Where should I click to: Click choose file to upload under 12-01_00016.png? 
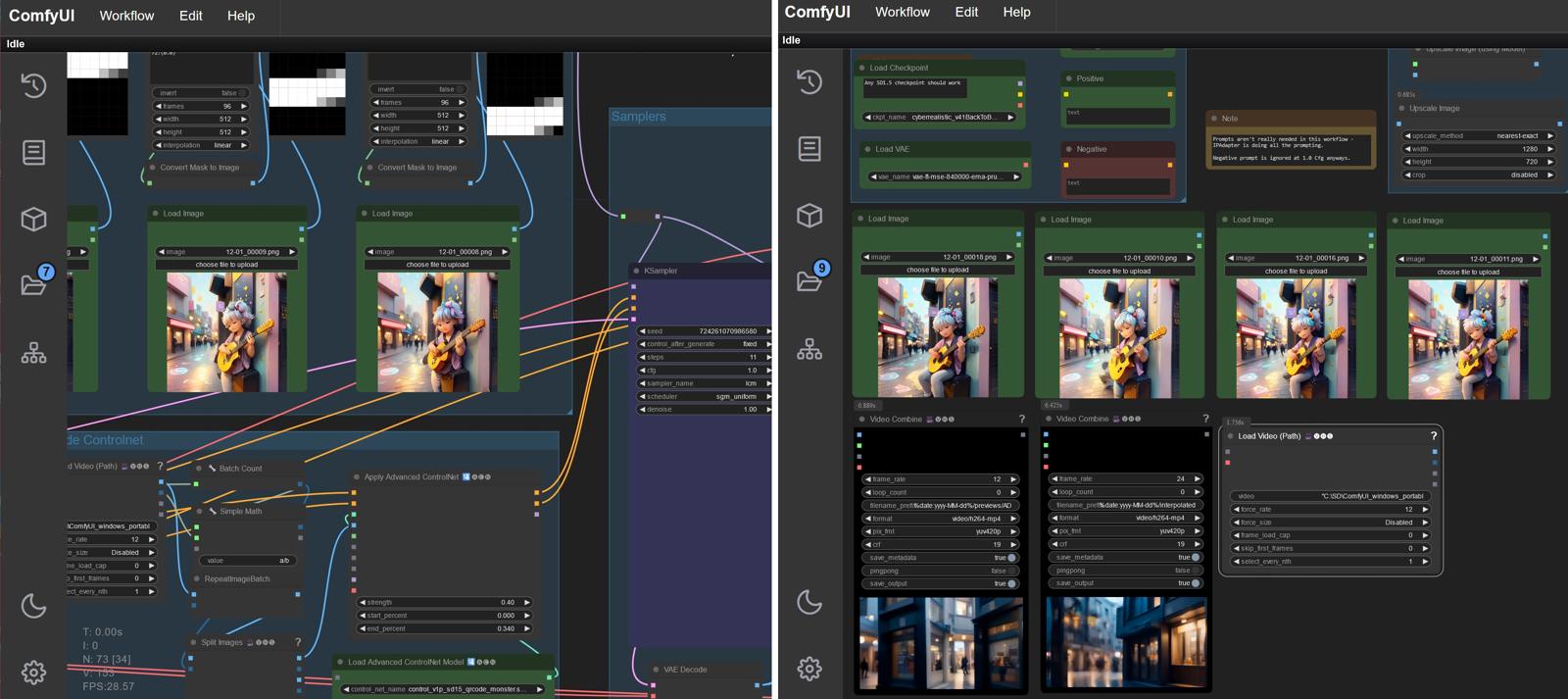point(1296,271)
